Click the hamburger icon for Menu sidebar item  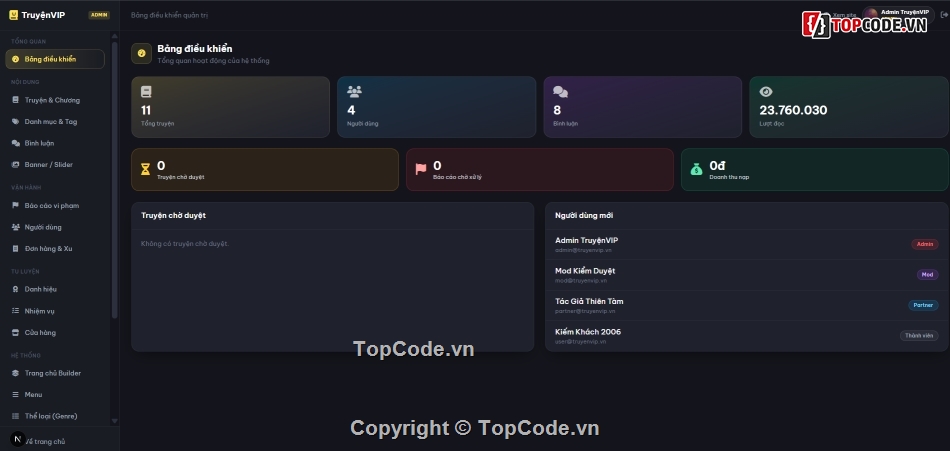[16, 395]
